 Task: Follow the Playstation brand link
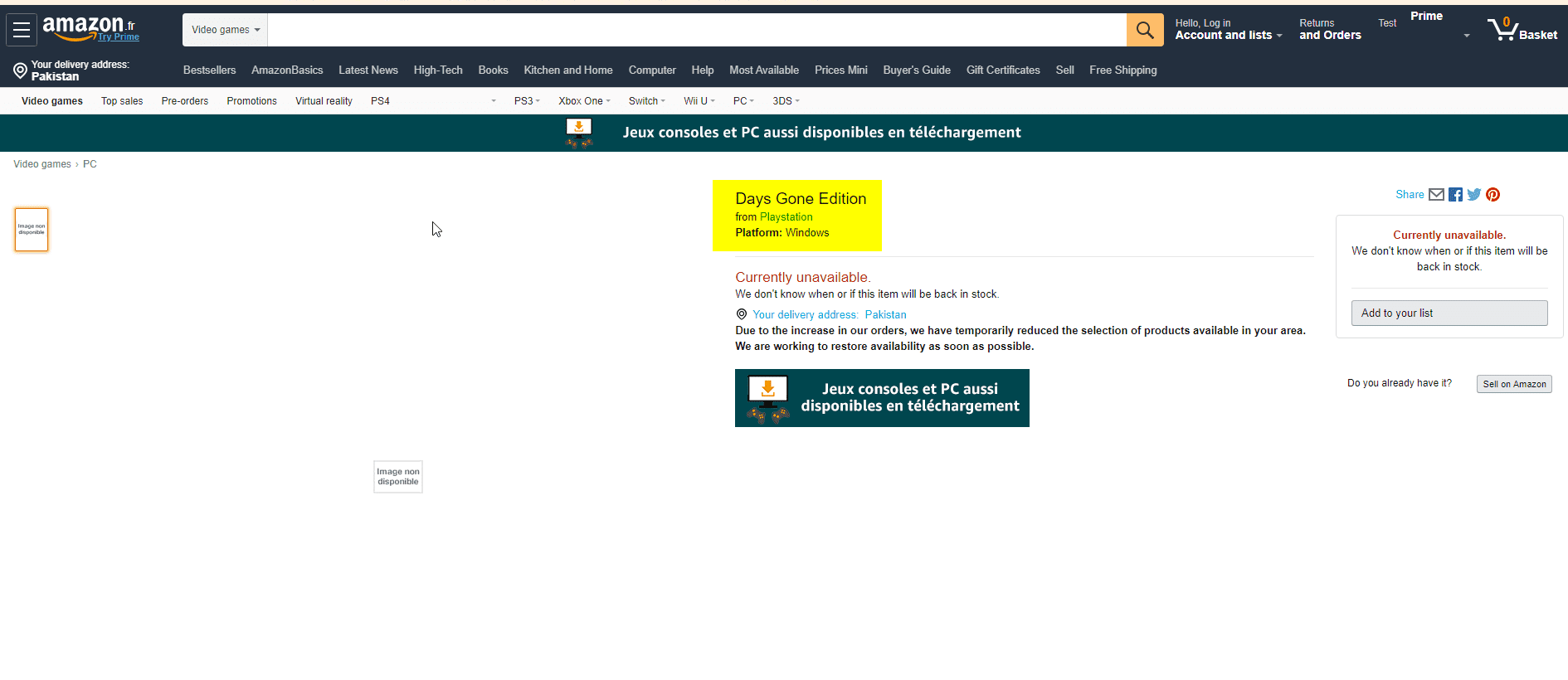(786, 217)
